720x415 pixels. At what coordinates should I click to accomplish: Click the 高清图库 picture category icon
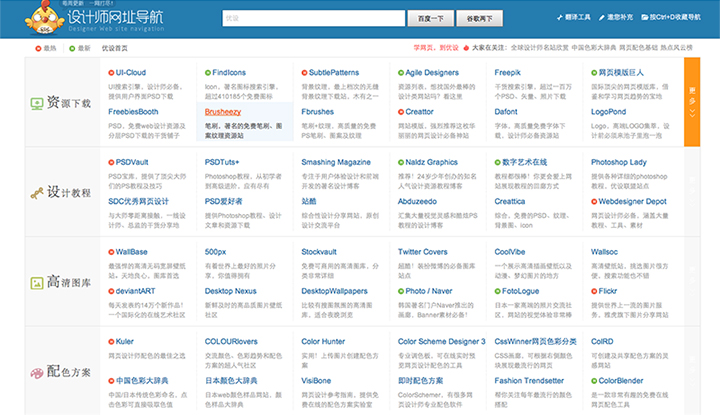[37, 283]
